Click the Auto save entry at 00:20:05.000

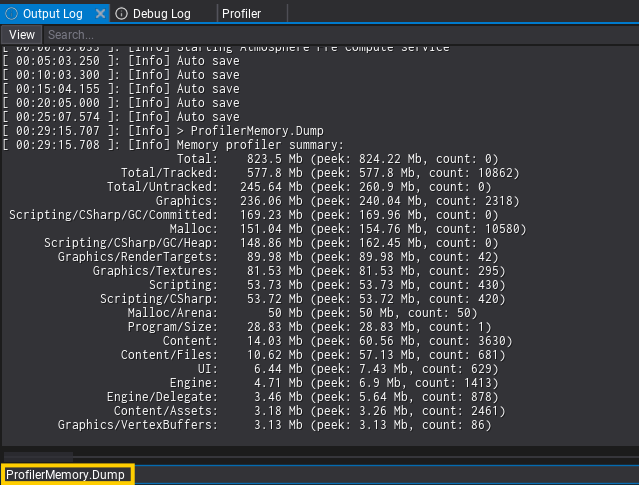pos(121,102)
